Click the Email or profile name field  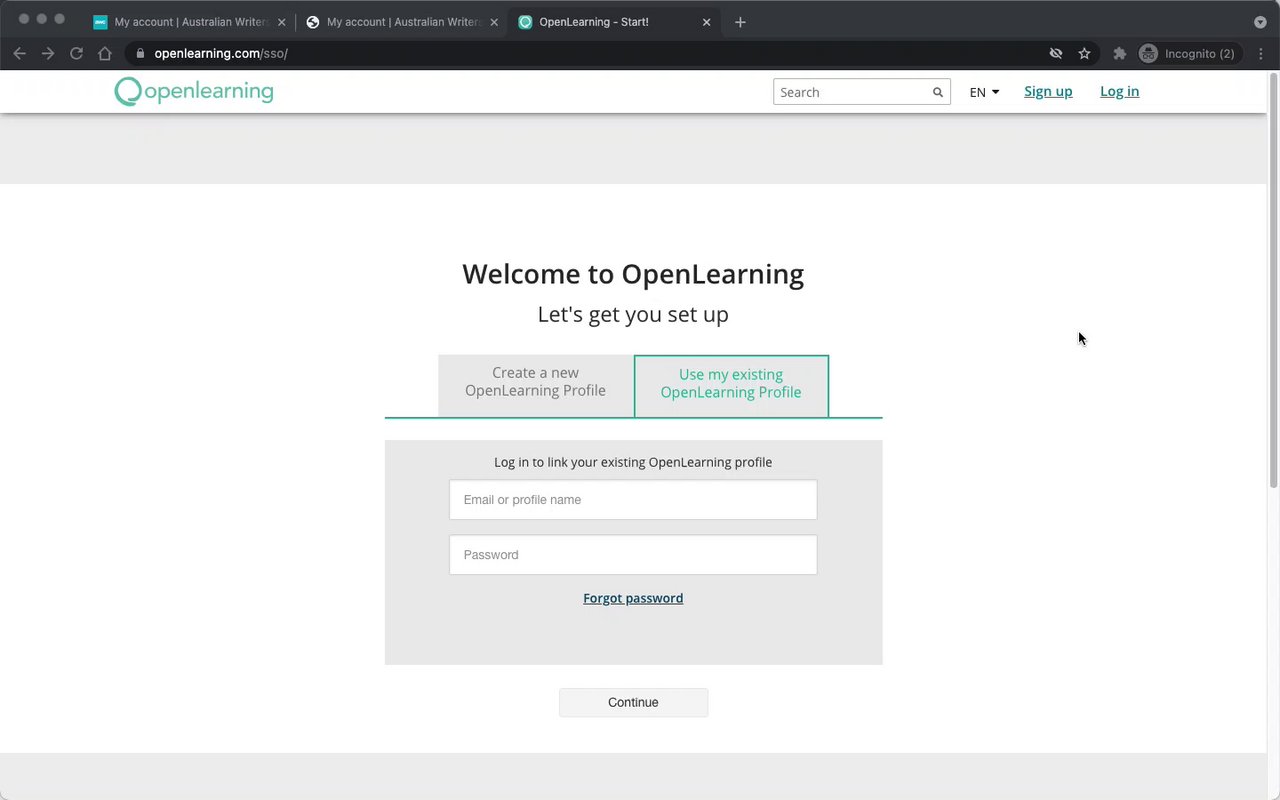(633, 500)
